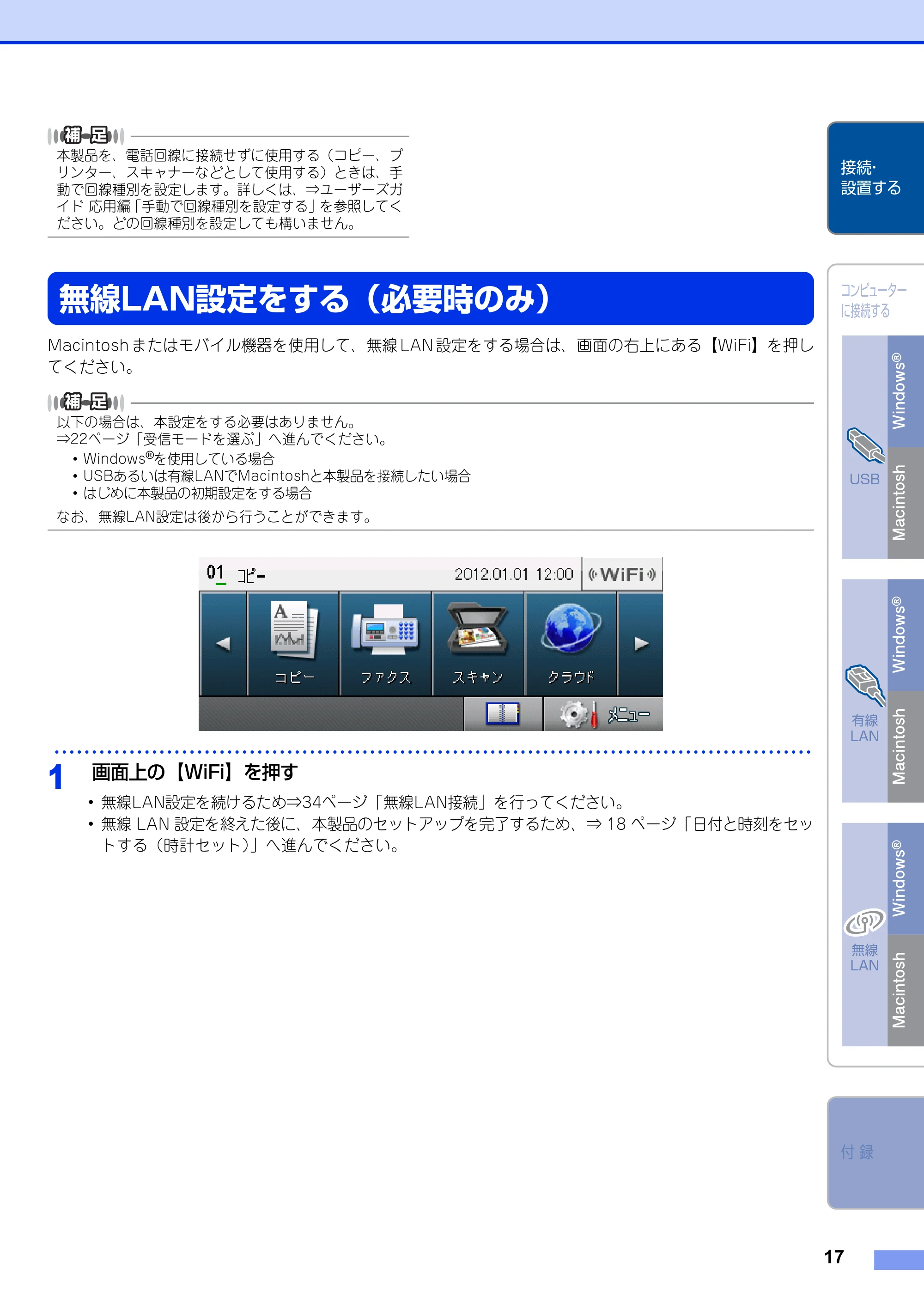Tap the left arrow on the touchscreen
Screen dimensions: 924x1304
coord(223,644)
